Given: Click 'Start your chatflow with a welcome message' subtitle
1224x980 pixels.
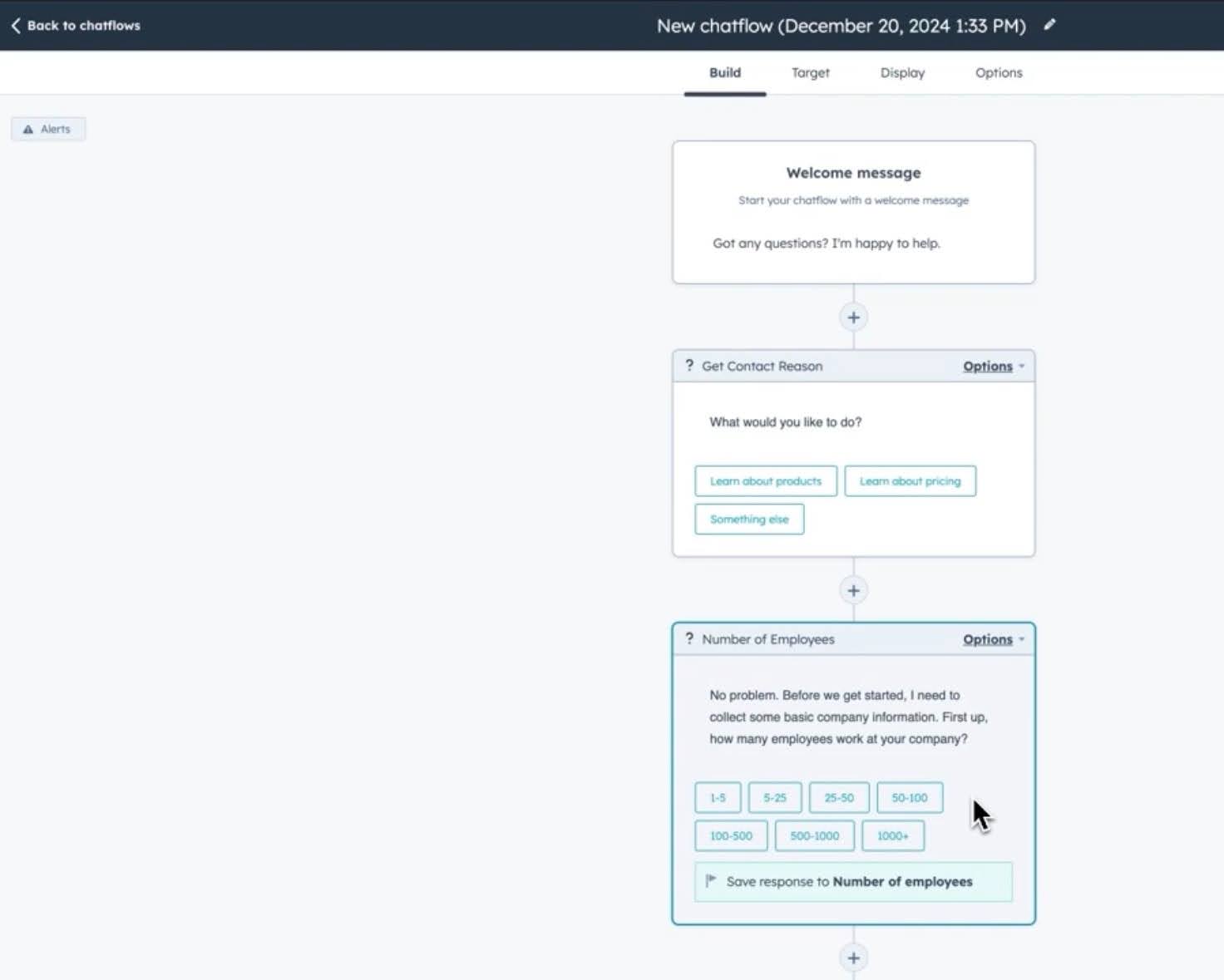Looking at the screenshot, I should (x=853, y=200).
